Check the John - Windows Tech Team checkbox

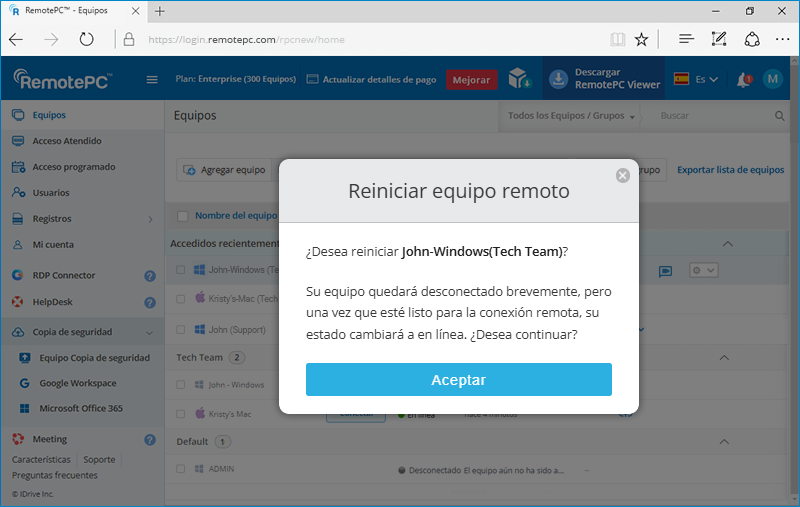click(181, 385)
